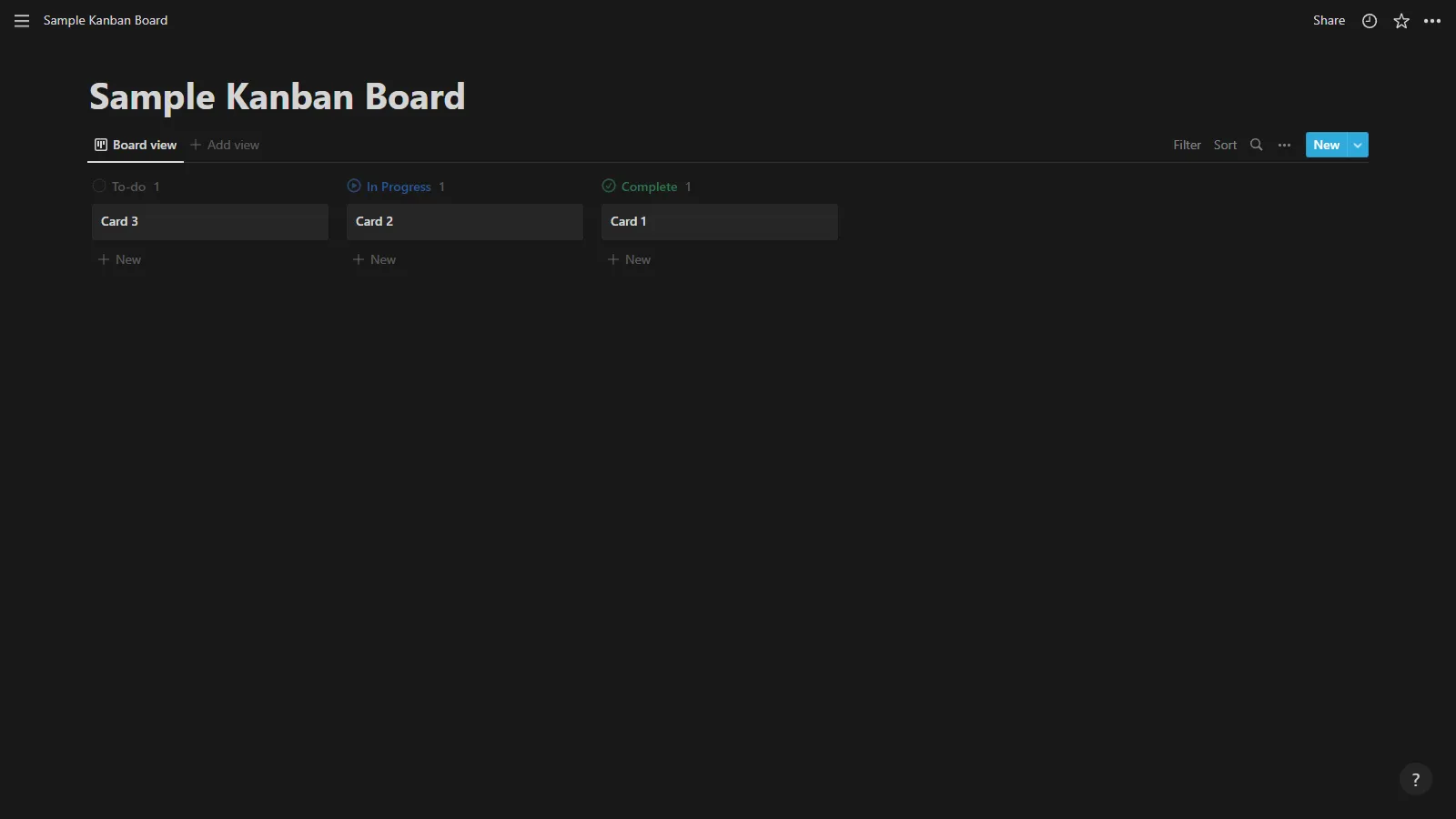Favorite this page with the star icon
Screen dimensions: 1456x819
pos(1401,21)
